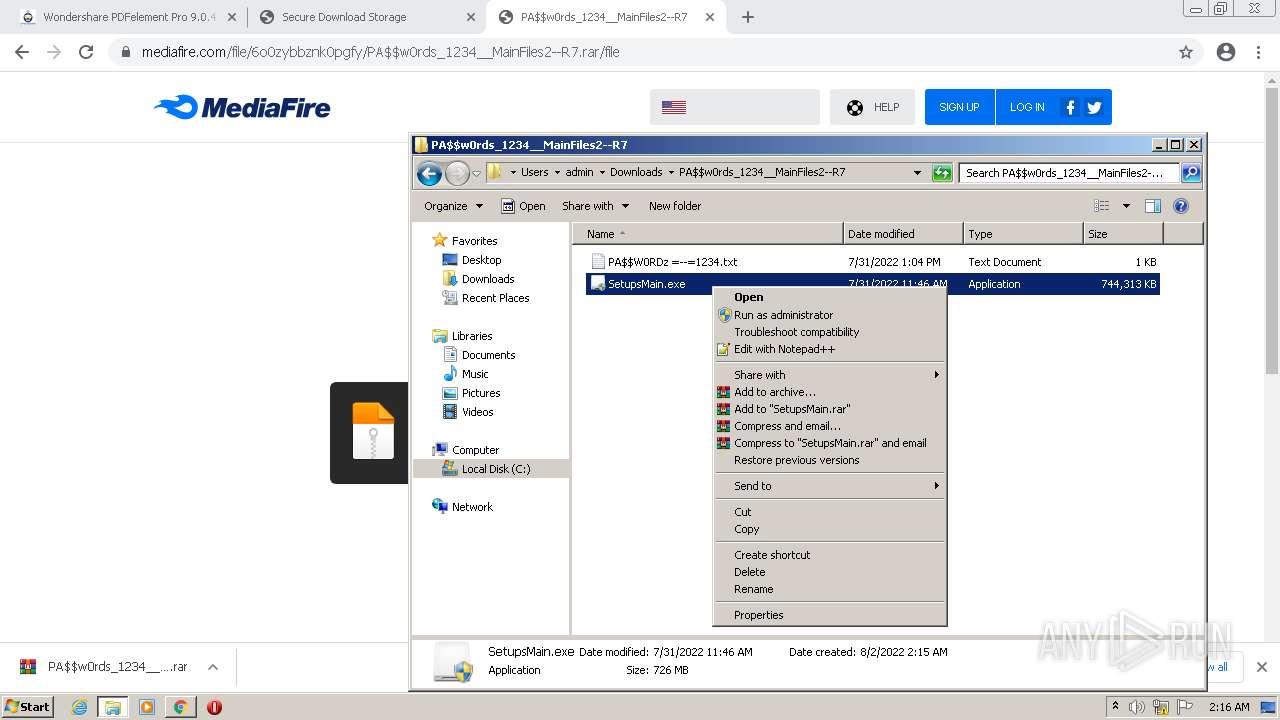
Task: Show the preview pane icon
Action: [1153, 206]
